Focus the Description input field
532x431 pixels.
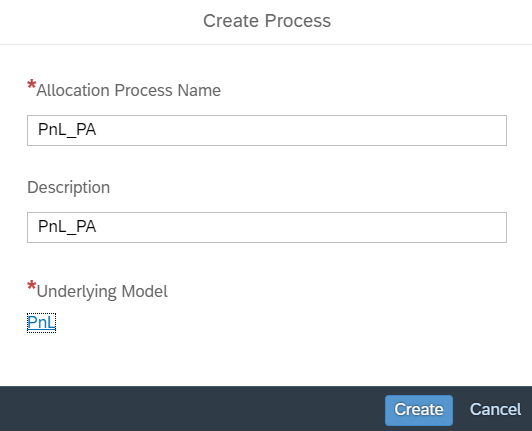[267, 227]
